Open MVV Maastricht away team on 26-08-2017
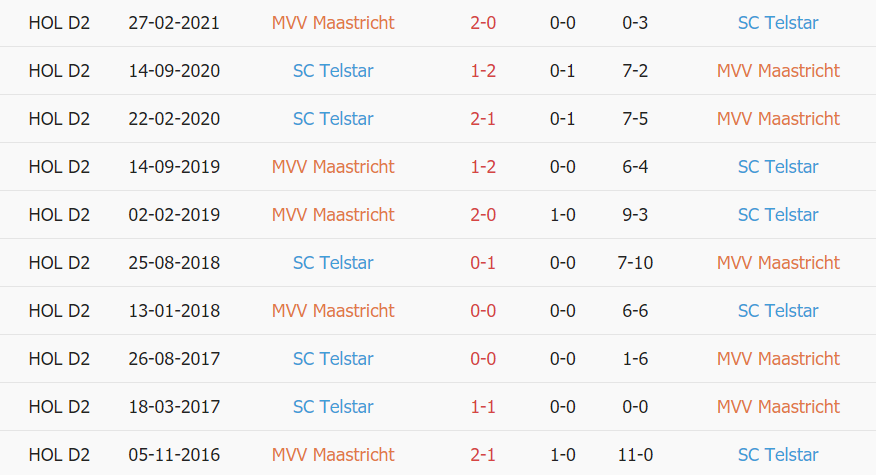876x475 pixels. pos(778,359)
